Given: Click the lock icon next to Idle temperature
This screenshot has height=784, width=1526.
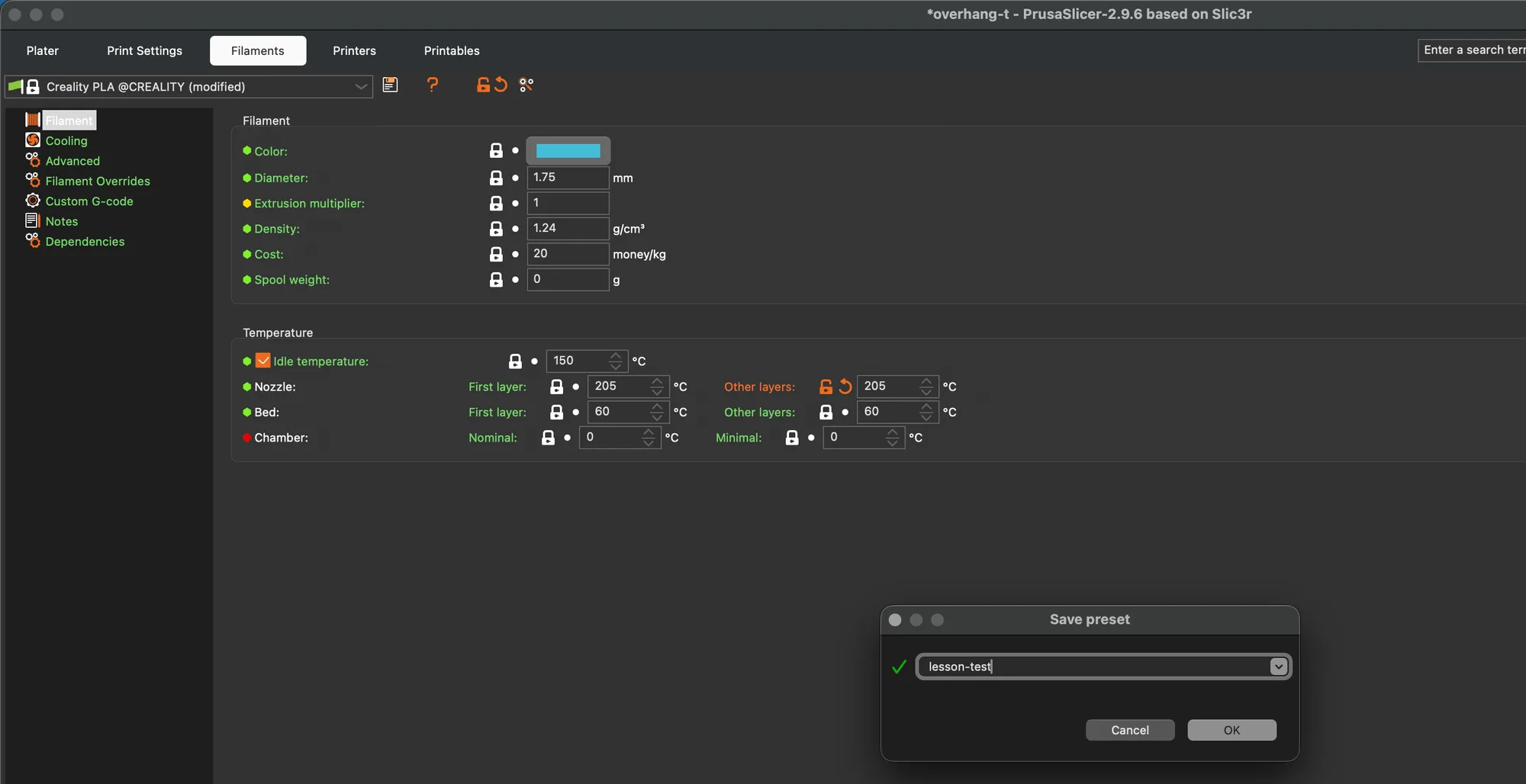Looking at the screenshot, I should point(515,361).
